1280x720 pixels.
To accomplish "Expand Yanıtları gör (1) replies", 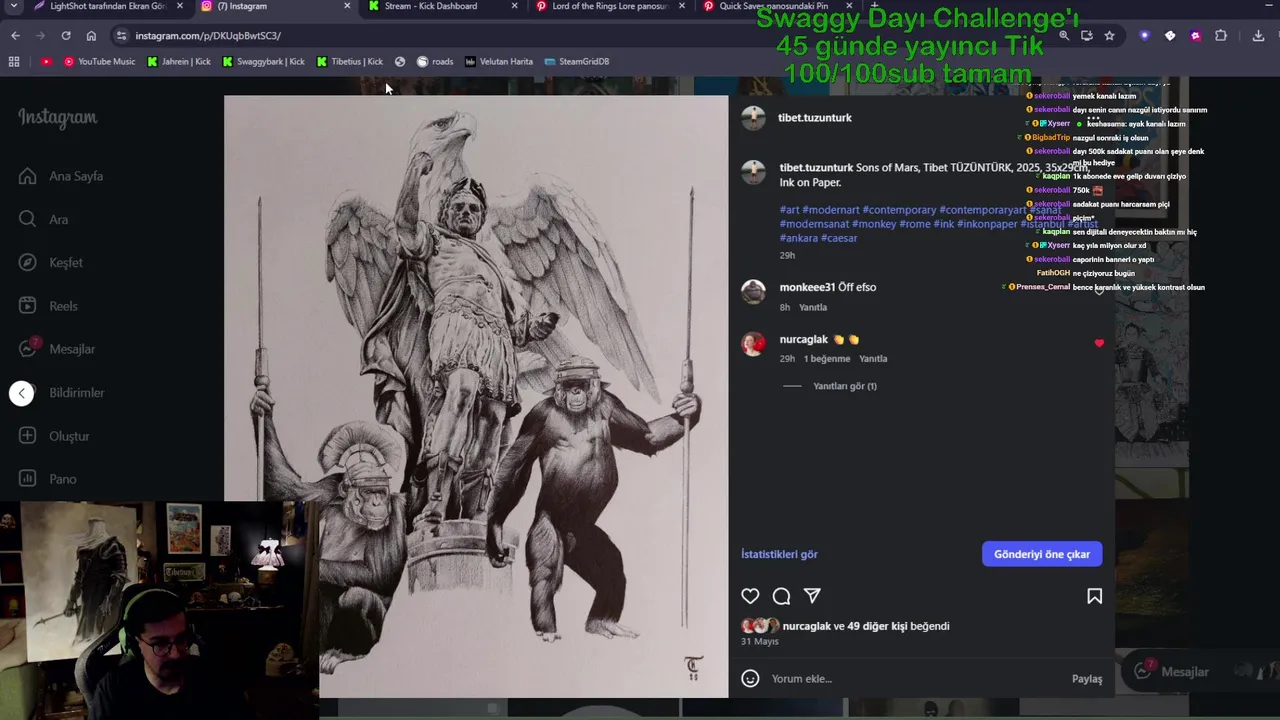I will pyautogui.click(x=845, y=386).
